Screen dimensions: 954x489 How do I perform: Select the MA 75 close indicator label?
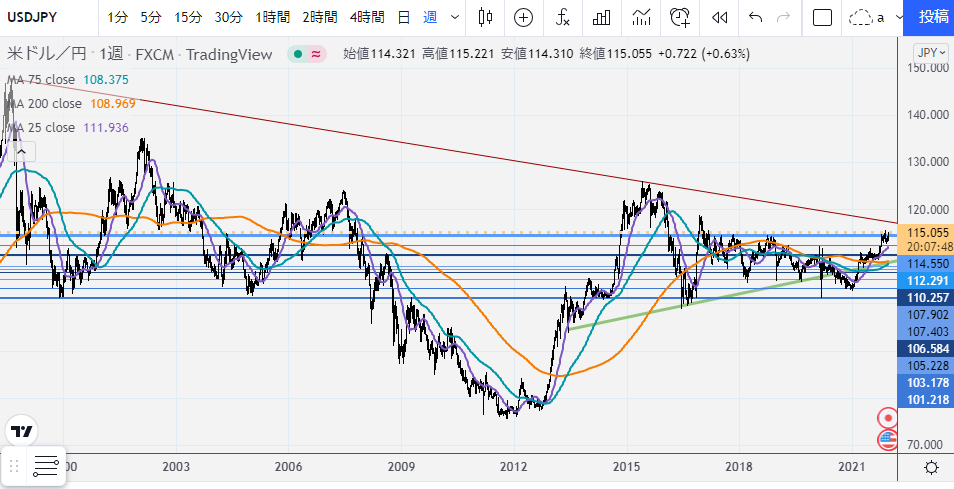click(x=40, y=80)
